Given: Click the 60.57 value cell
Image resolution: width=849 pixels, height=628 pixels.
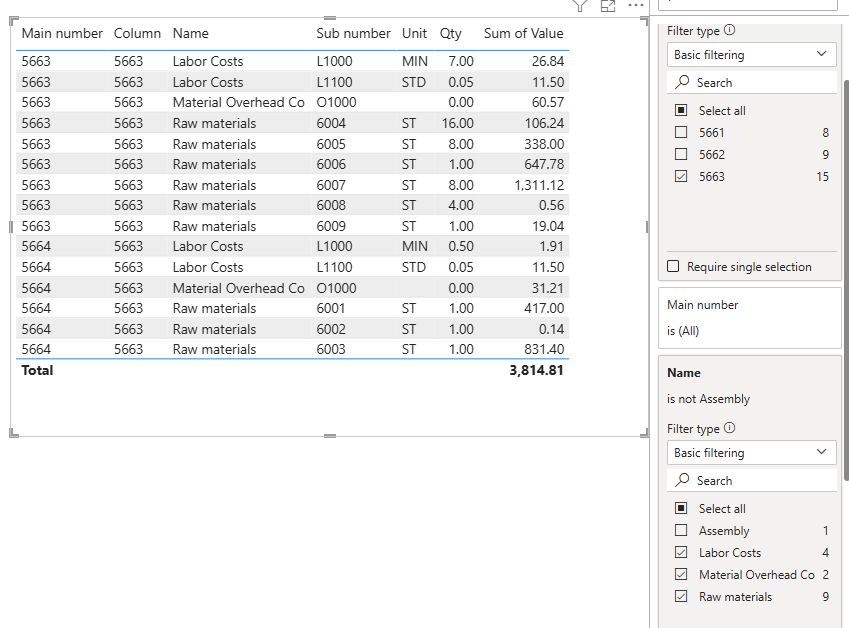Looking at the screenshot, I should [x=547, y=102].
